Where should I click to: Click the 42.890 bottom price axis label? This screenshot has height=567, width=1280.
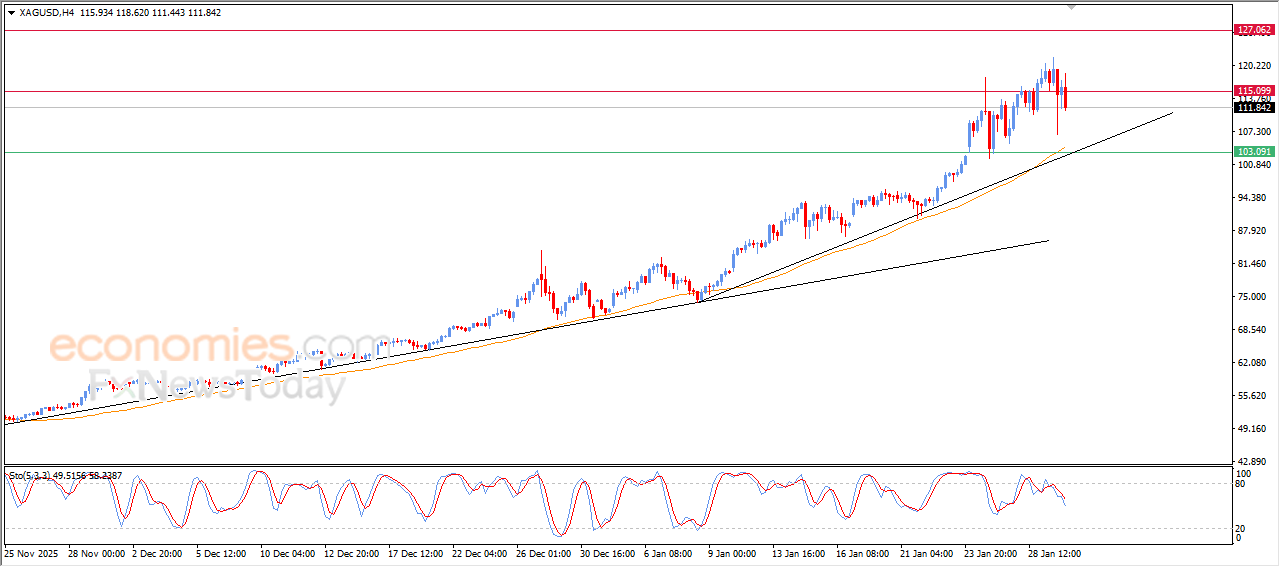coord(1253,462)
